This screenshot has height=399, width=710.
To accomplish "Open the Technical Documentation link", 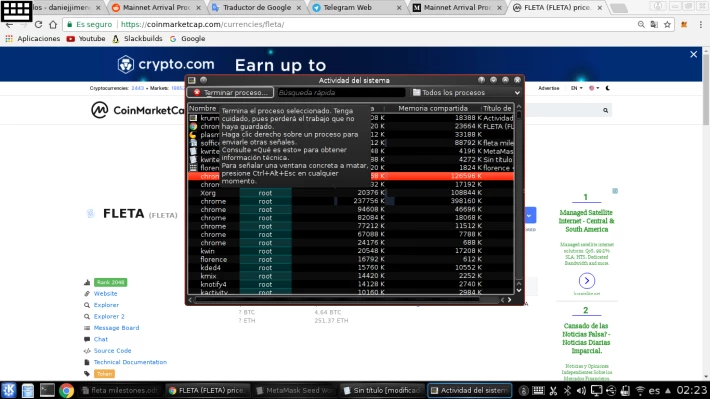I will (130, 362).
